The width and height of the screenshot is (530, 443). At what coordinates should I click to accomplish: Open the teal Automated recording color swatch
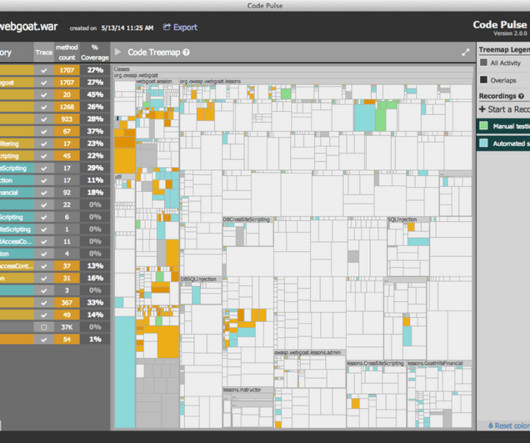pyautogui.click(x=484, y=143)
